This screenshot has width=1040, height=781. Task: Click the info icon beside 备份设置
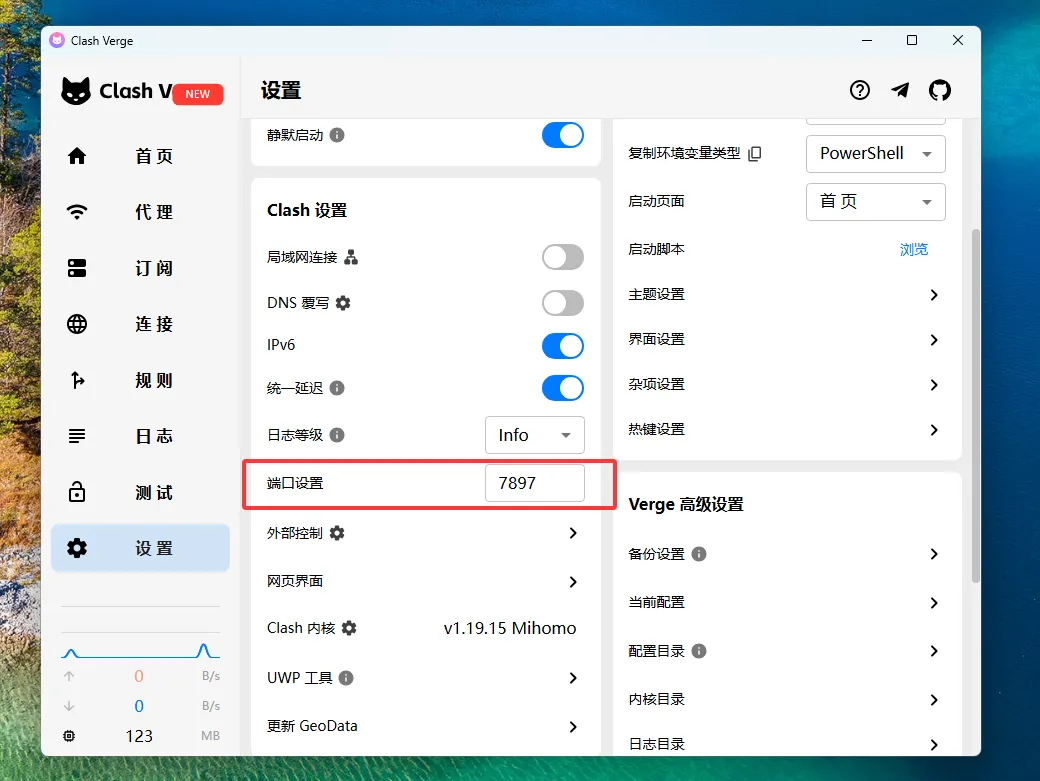(699, 554)
